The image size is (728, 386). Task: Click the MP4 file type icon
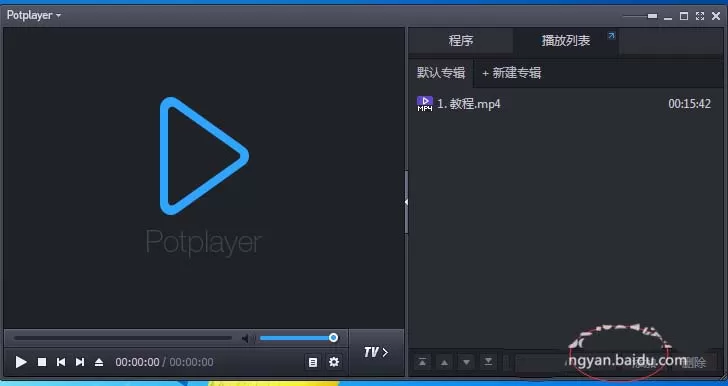pyautogui.click(x=425, y=104)
